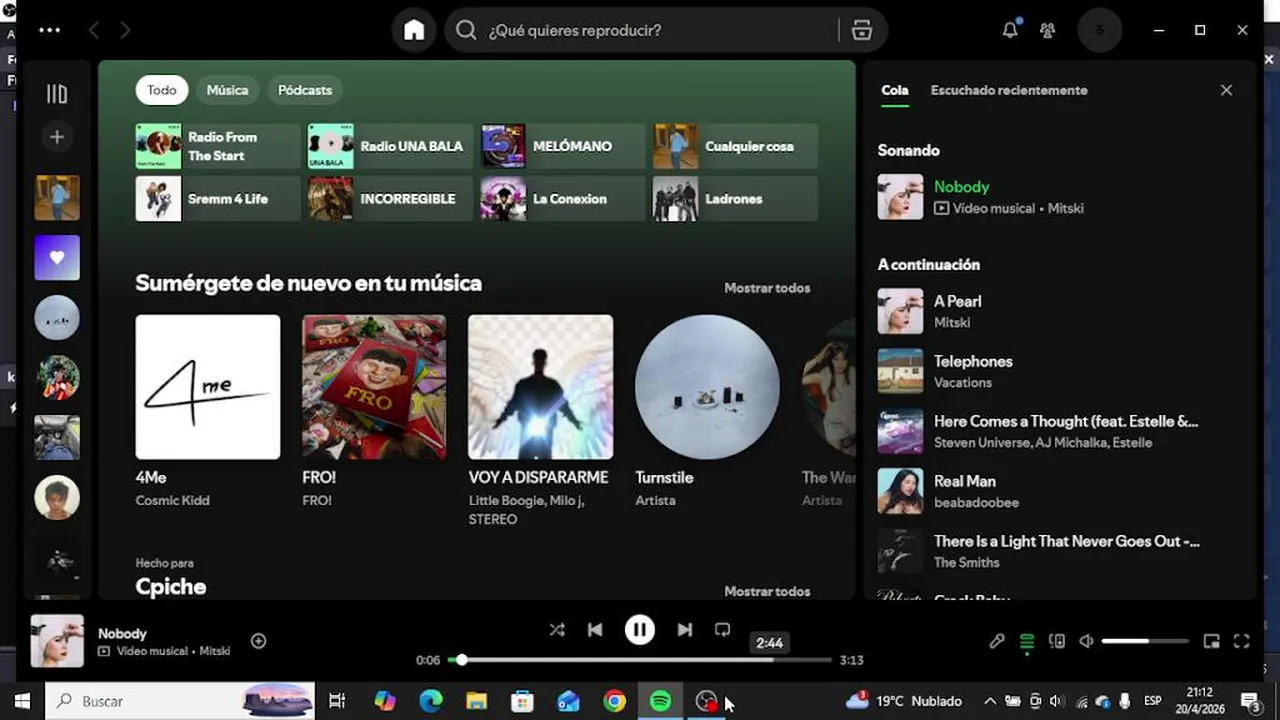Viewport: 1280px width, 720px height.
Task: Skip to the previous track
Action: tap(595, 630)
